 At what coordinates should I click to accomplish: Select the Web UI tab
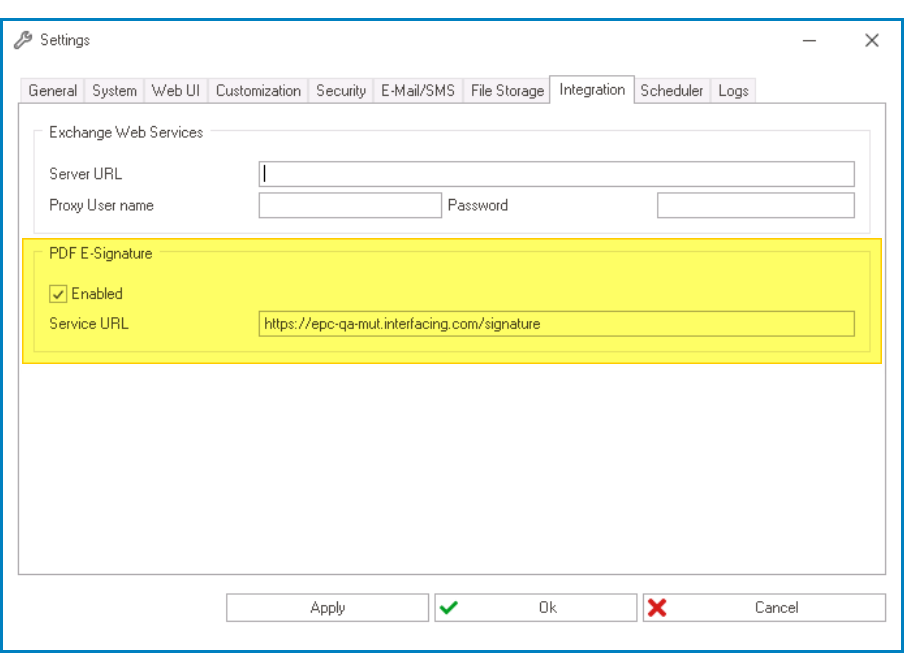click(x=176, y=90)
